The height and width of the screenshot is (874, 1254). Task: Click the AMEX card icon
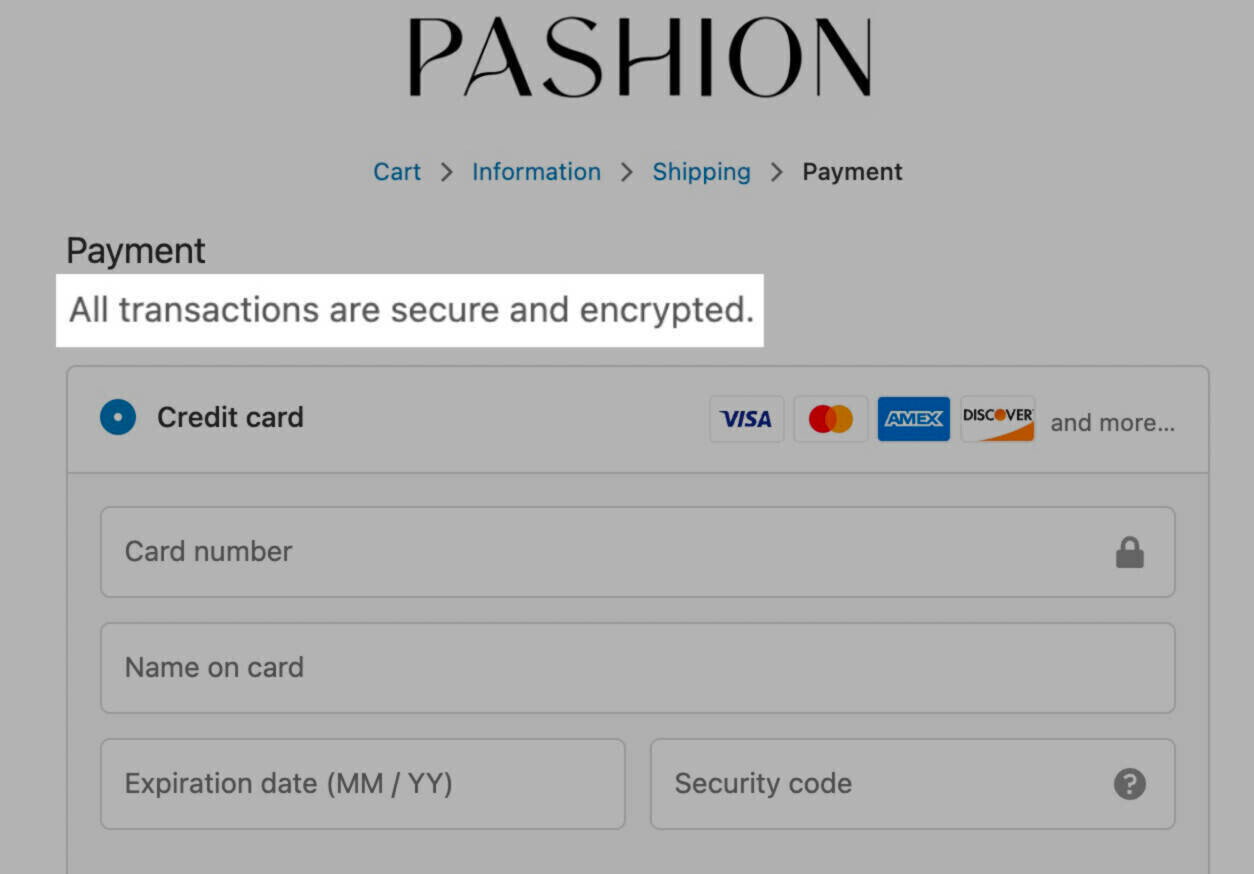tap(913, 419)
